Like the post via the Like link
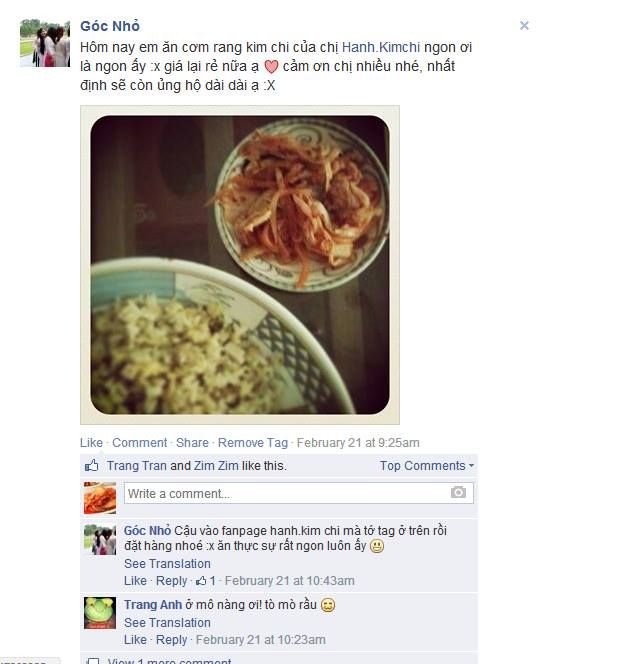Viewport: 640px width, 664px height. pos(91,443)
